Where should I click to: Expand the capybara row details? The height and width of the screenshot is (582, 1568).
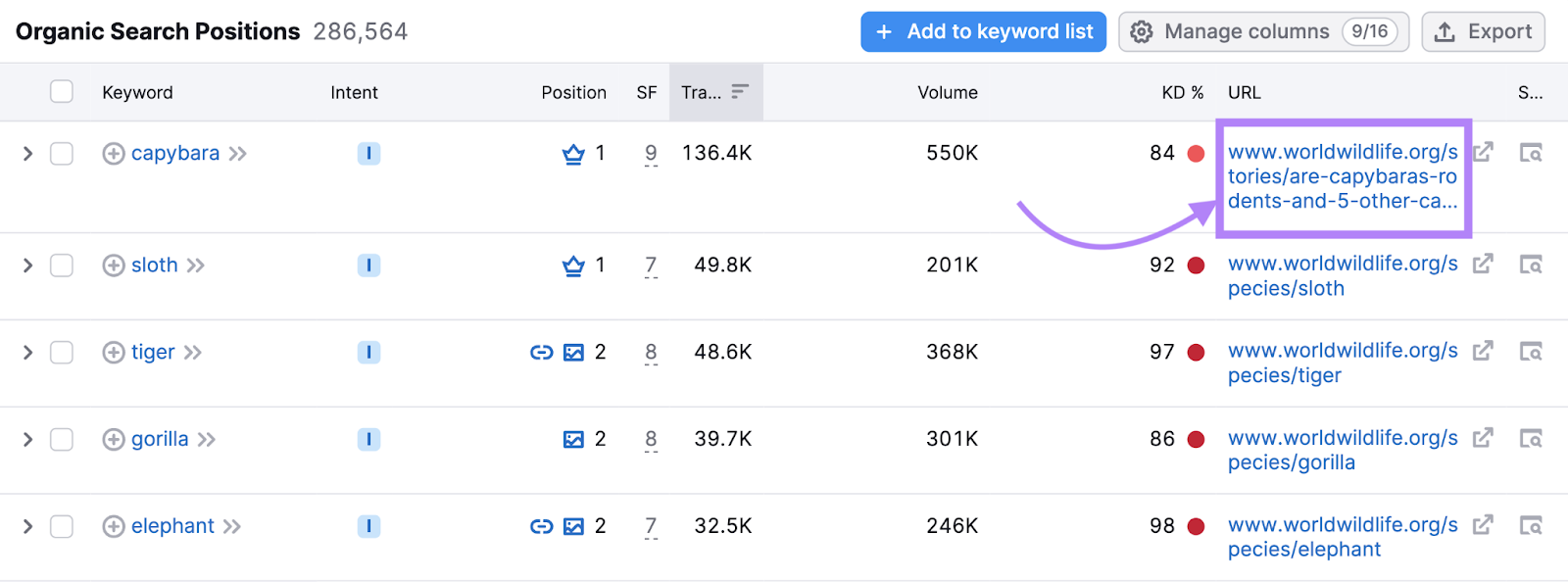pos(27,154)
